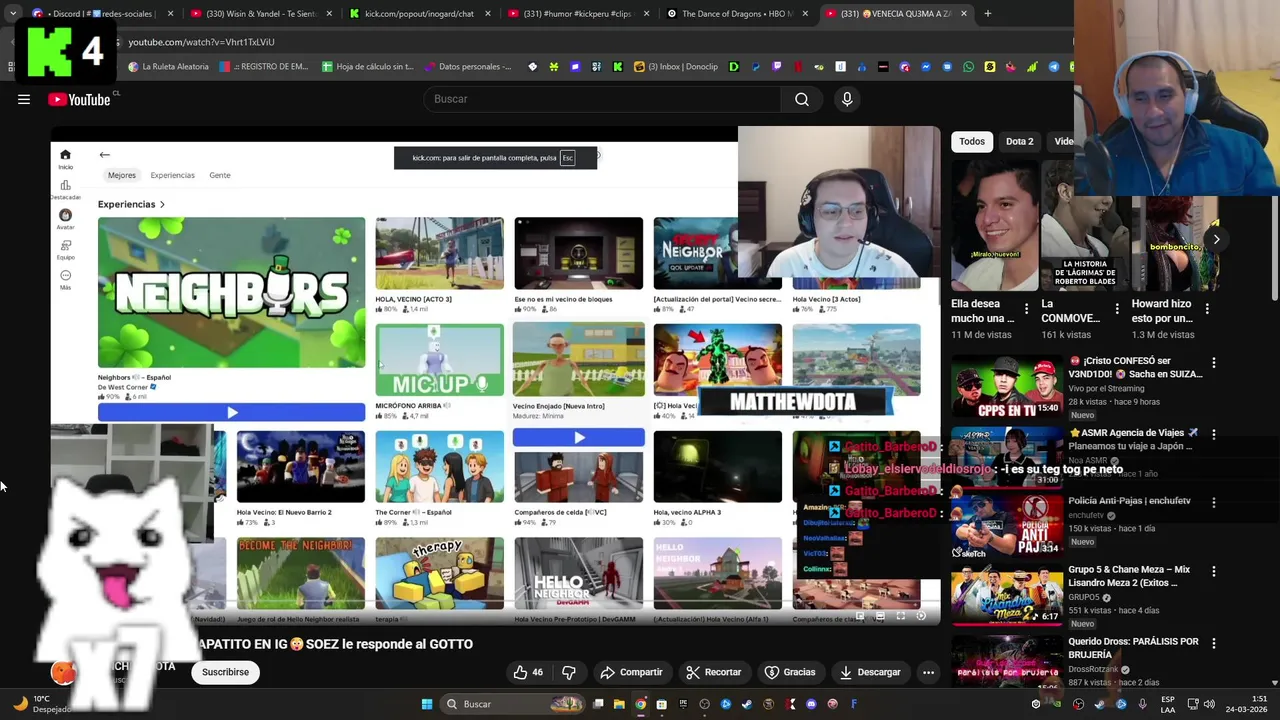Open Google Chrome from taskbar
Screen dimensions: 1280x720
pos(641,704)
